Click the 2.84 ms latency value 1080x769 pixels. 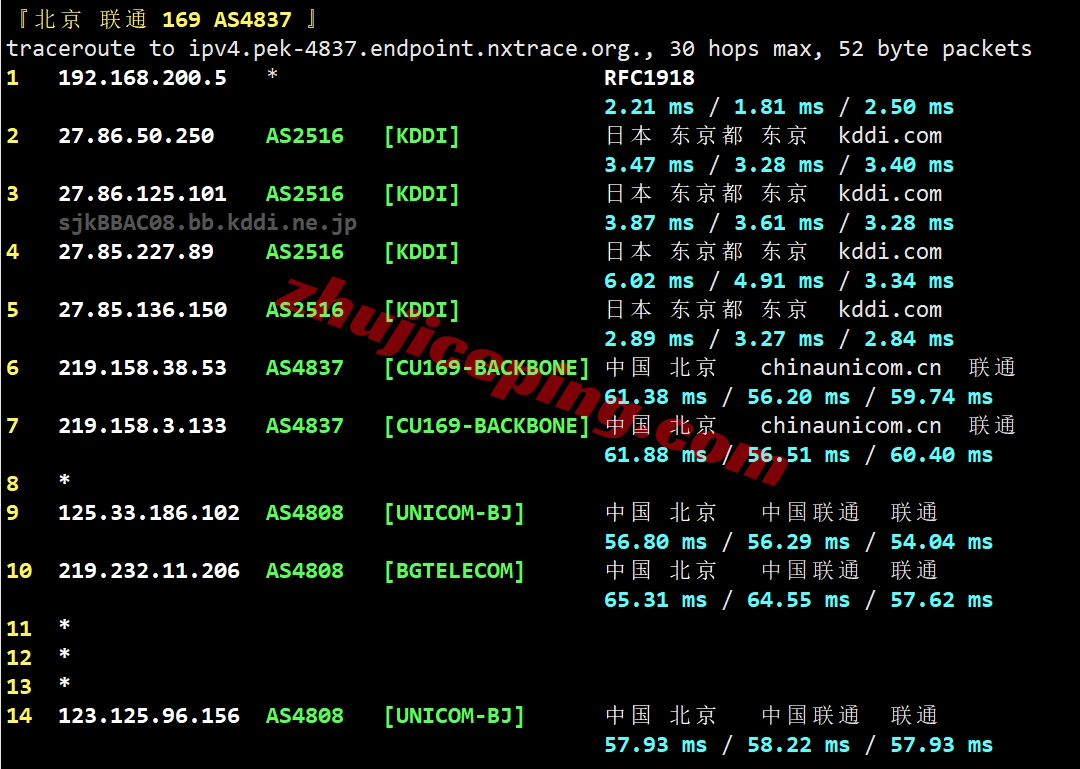tap(908, 339)
